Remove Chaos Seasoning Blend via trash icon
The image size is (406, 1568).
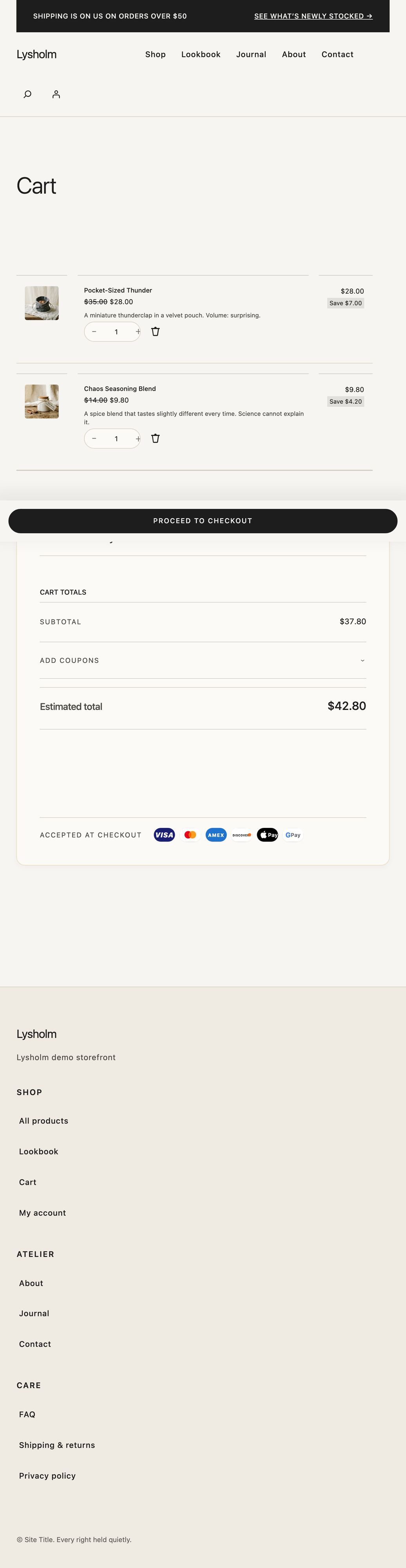pyautogui.click(x=155, y=439)
